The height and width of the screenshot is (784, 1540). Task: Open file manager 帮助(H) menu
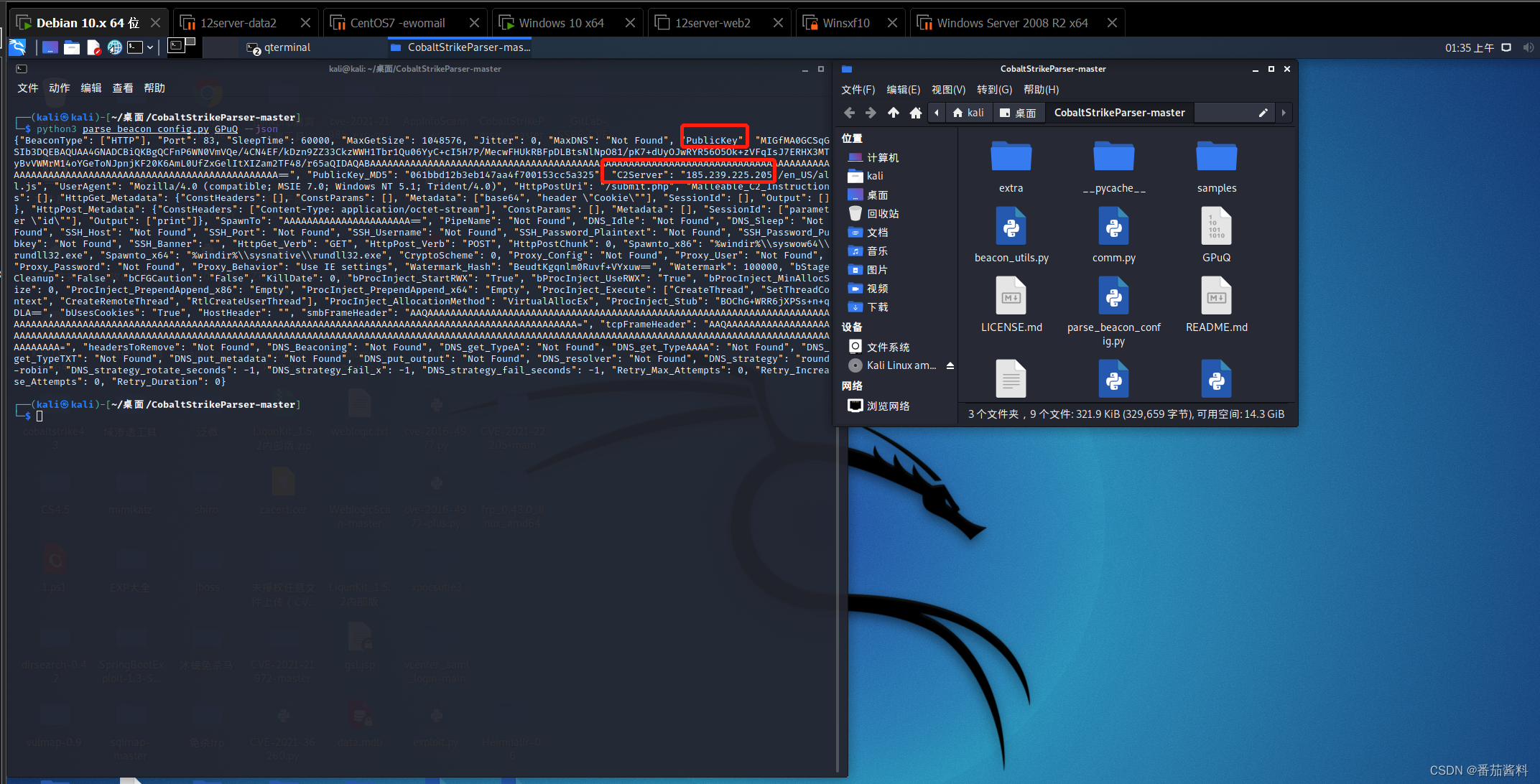[x=1042, y=90]
